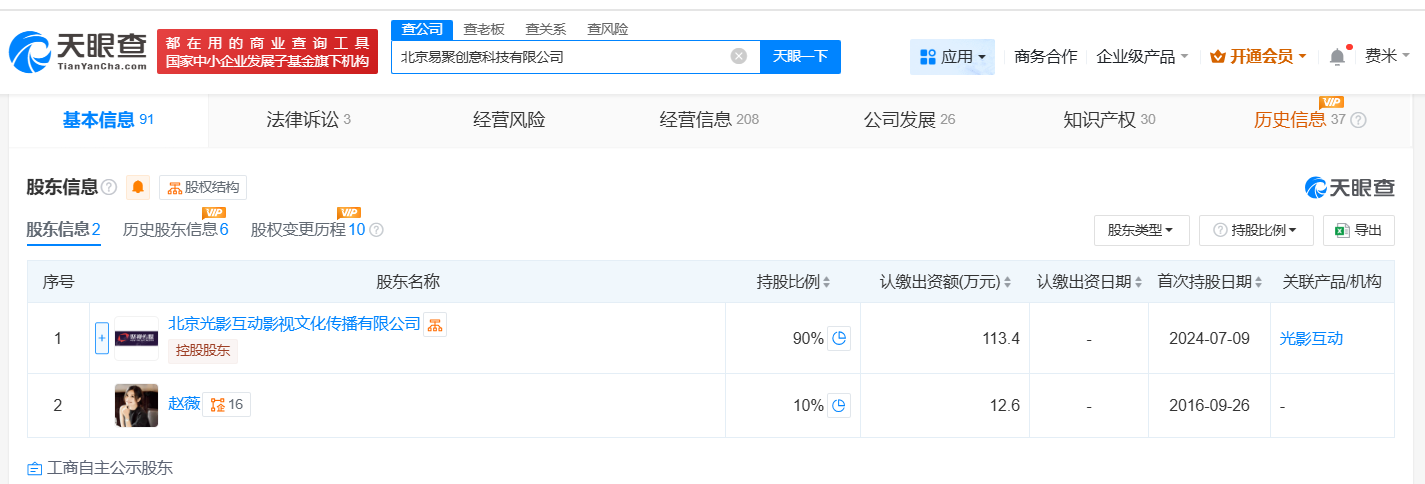Switch to the 知识产权 tab
The width and height of the screenshot is (1425, 484).
[x=1109, y=120]
